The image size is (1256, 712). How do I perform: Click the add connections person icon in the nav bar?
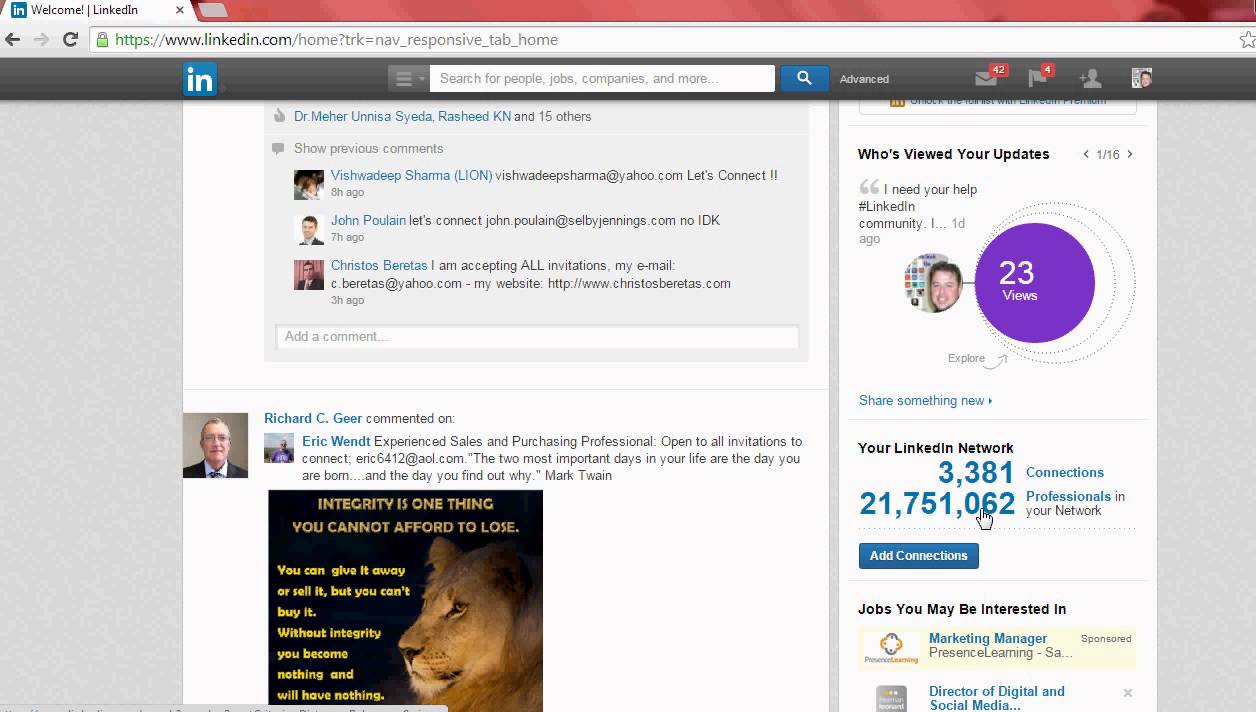click(x=1090, y=78)
